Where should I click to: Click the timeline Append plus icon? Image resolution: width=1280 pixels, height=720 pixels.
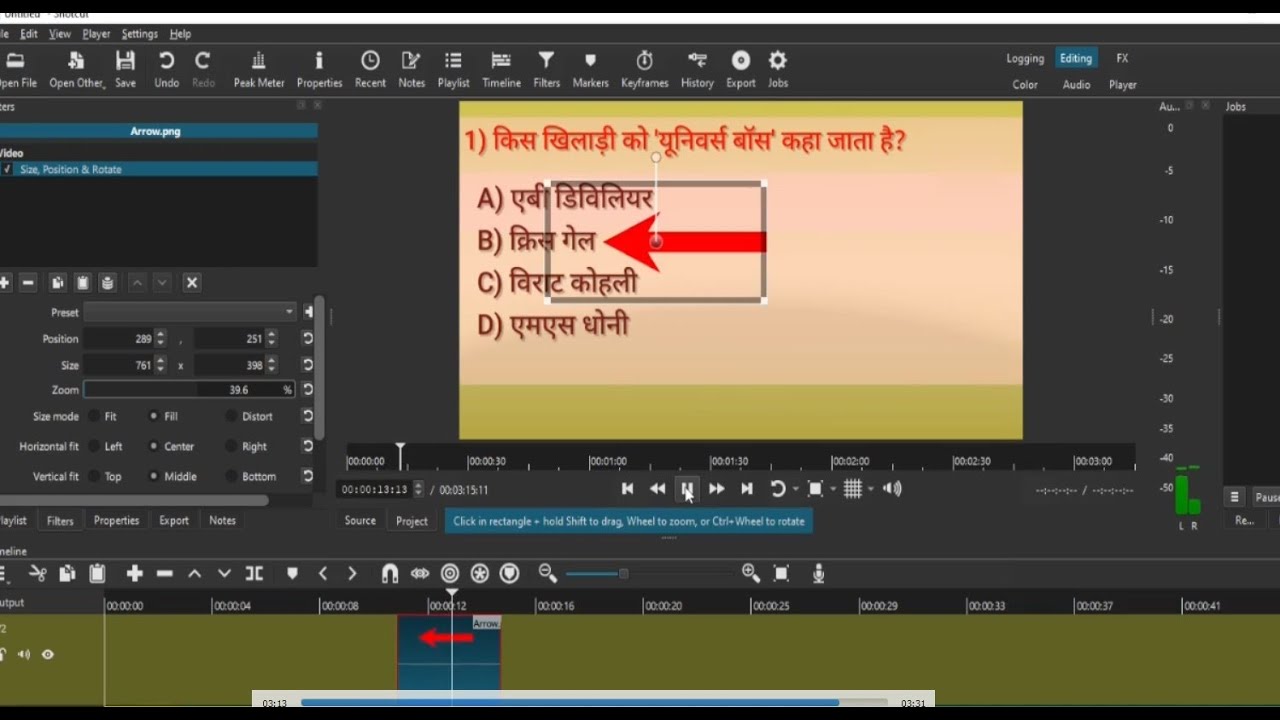point(135,573)
